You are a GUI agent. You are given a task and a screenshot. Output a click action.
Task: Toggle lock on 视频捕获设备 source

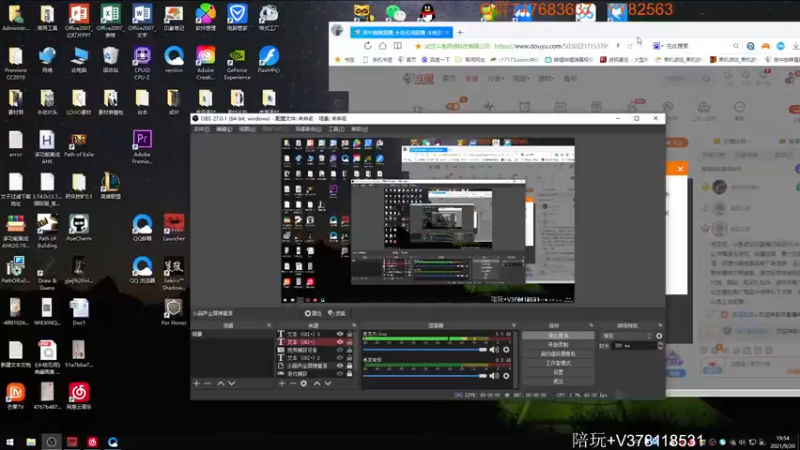[x=349, y=350]
